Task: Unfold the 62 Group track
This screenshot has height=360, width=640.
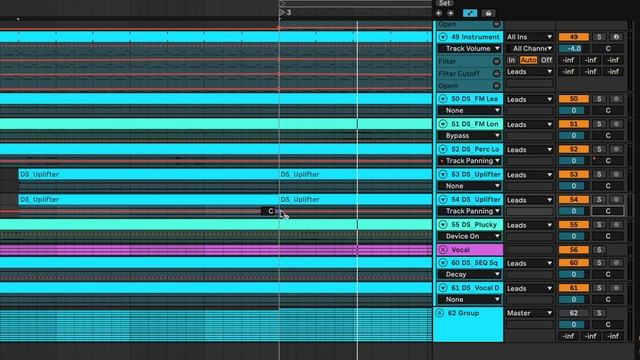Action: tap(440, 313)
